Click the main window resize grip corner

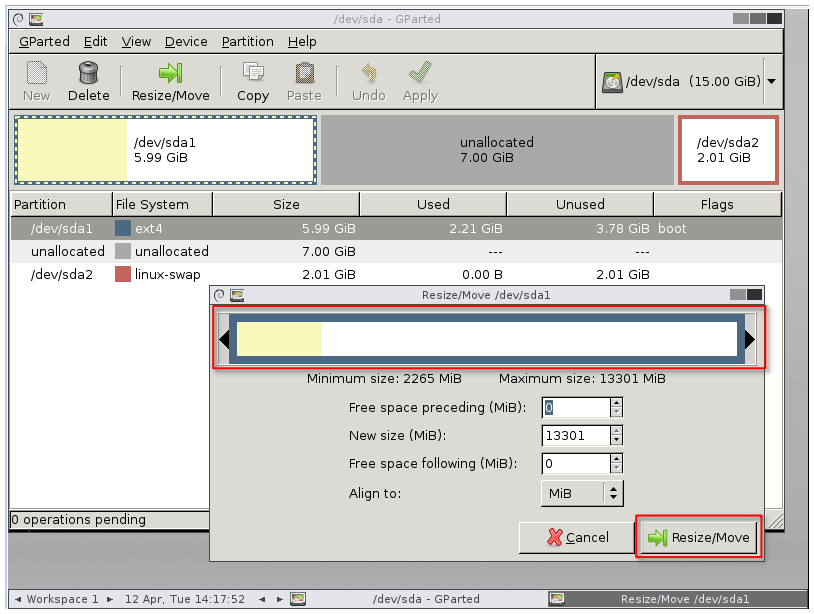pyautogui.click(x=775, y=520)
